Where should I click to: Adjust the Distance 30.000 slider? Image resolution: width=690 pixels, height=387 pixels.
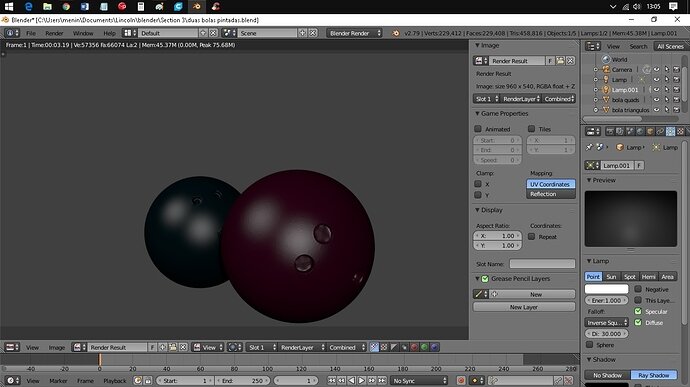(606, 334)
